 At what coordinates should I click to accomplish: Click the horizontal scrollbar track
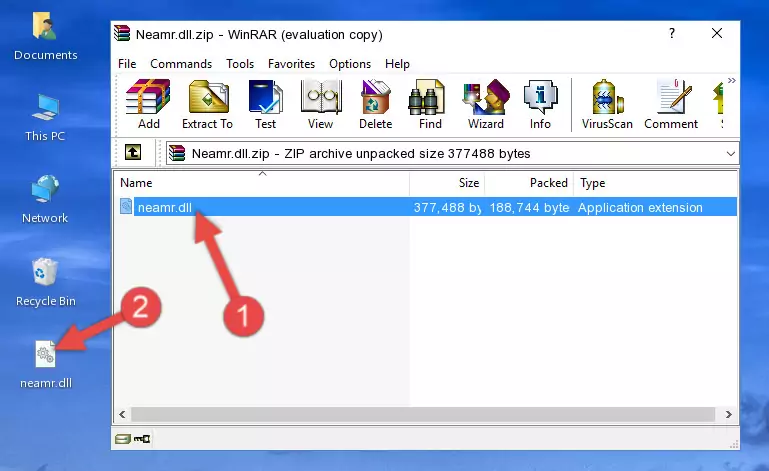tap(422, 415)
